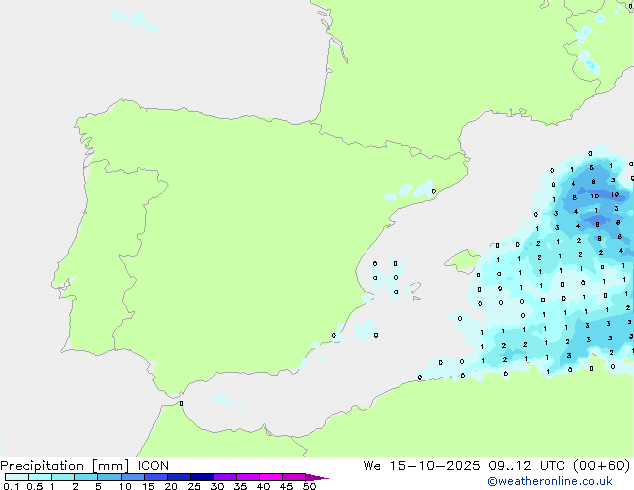The width and height of the screenshot is (634, 490).
Task: Select the 2 mm legend color swatch
Action: [x=86, y=477]
